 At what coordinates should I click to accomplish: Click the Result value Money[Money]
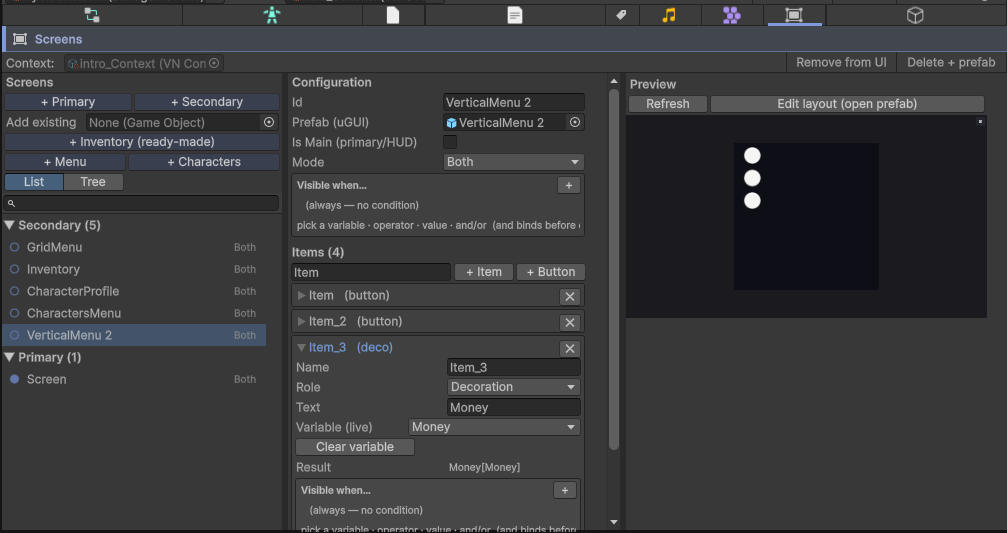click(x=484, y=467)
